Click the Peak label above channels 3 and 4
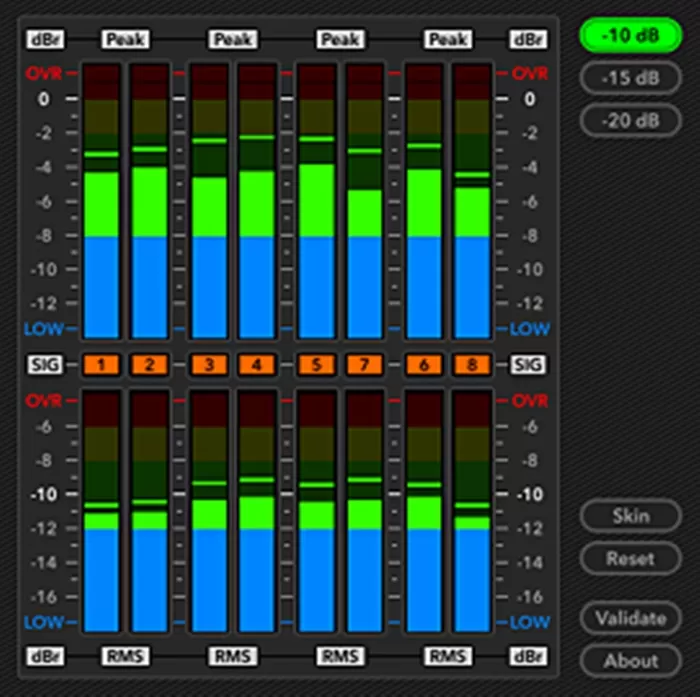Screen dimensions: 700x697 (x=233, y=39)
